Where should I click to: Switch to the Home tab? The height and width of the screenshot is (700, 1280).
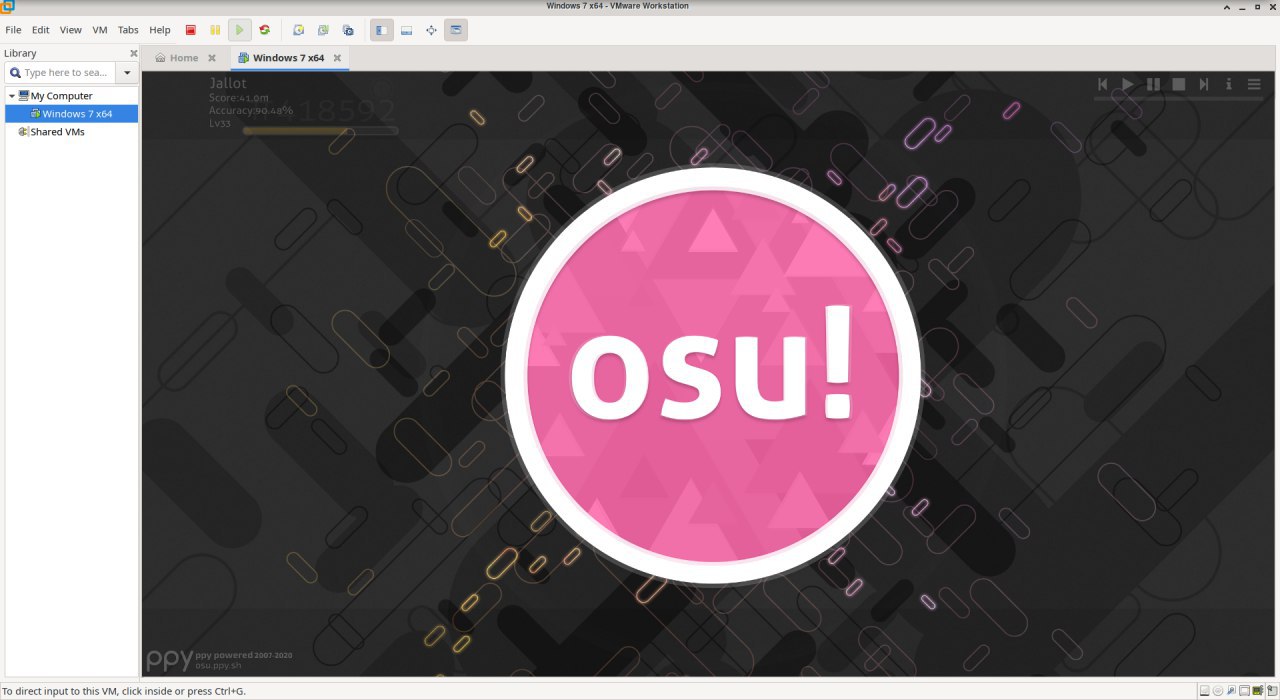click(x=177, y=58)
